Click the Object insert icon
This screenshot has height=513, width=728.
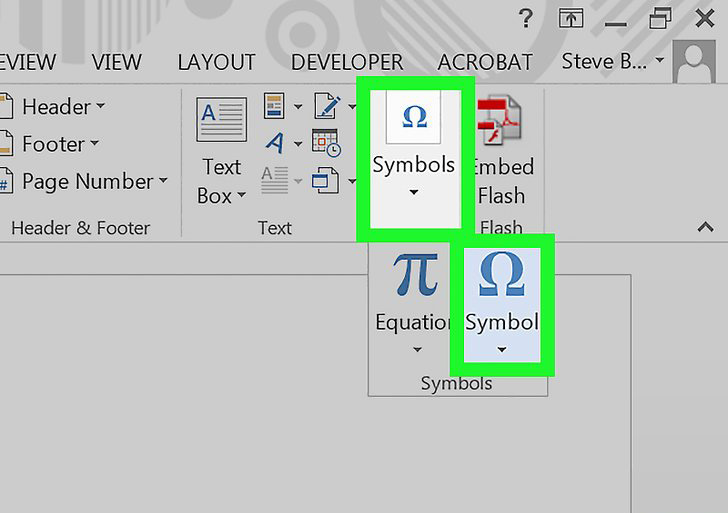point(325,180)
